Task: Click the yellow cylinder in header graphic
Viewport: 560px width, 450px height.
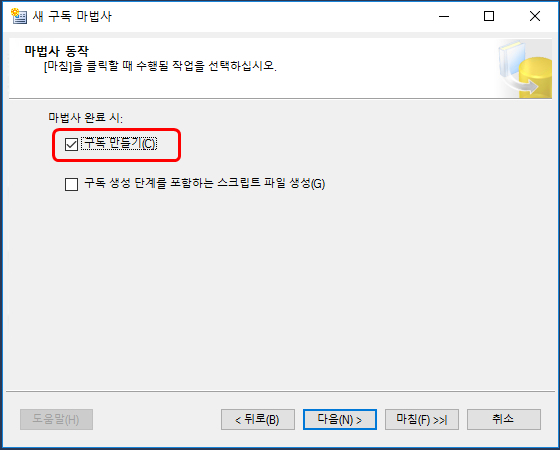Action: click(535, 78)
